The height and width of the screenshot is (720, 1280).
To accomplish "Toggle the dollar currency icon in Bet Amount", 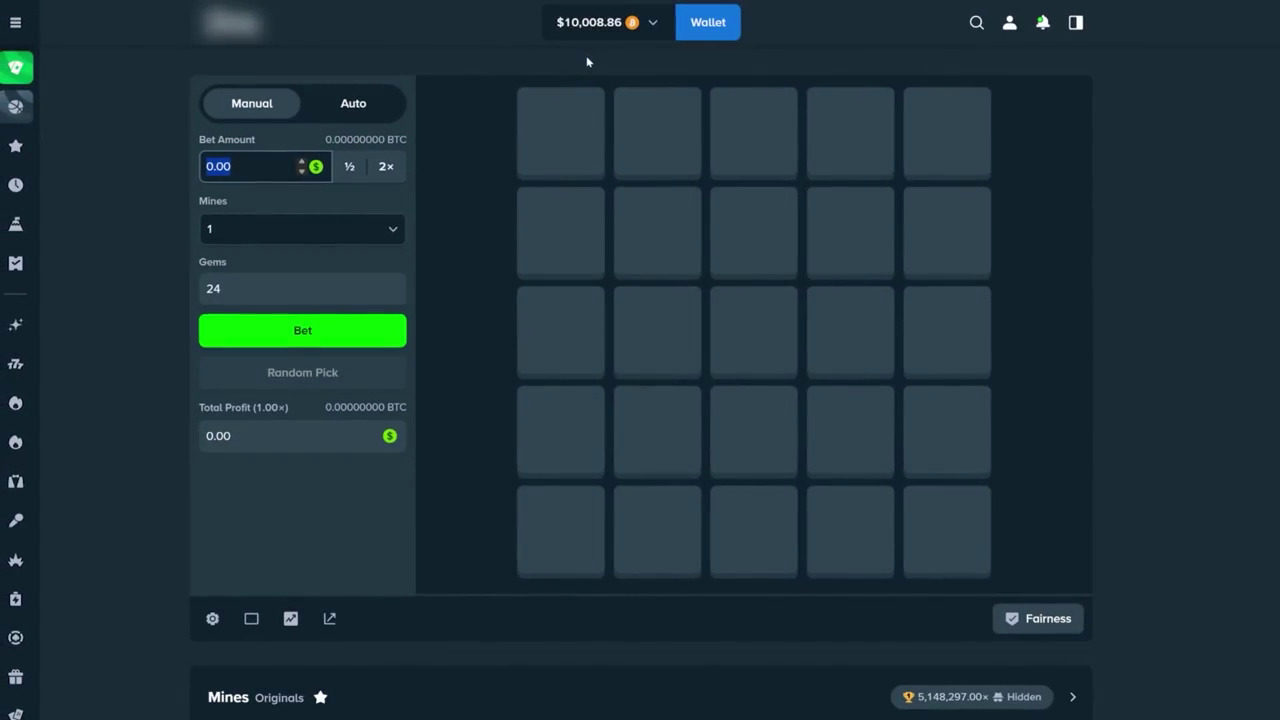I will pyautogui.click(x=316, y=167).
